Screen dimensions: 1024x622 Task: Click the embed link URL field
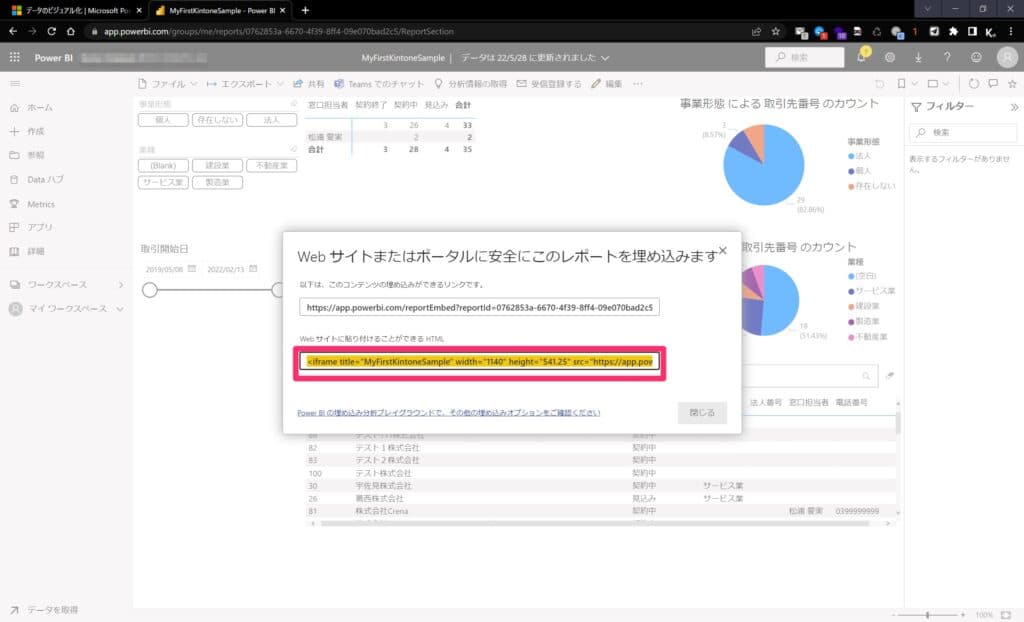479,307
